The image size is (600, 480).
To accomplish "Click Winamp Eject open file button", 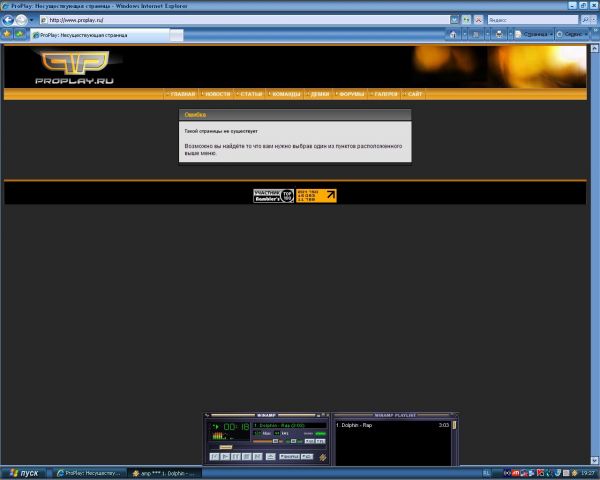I will click(271, 457).
